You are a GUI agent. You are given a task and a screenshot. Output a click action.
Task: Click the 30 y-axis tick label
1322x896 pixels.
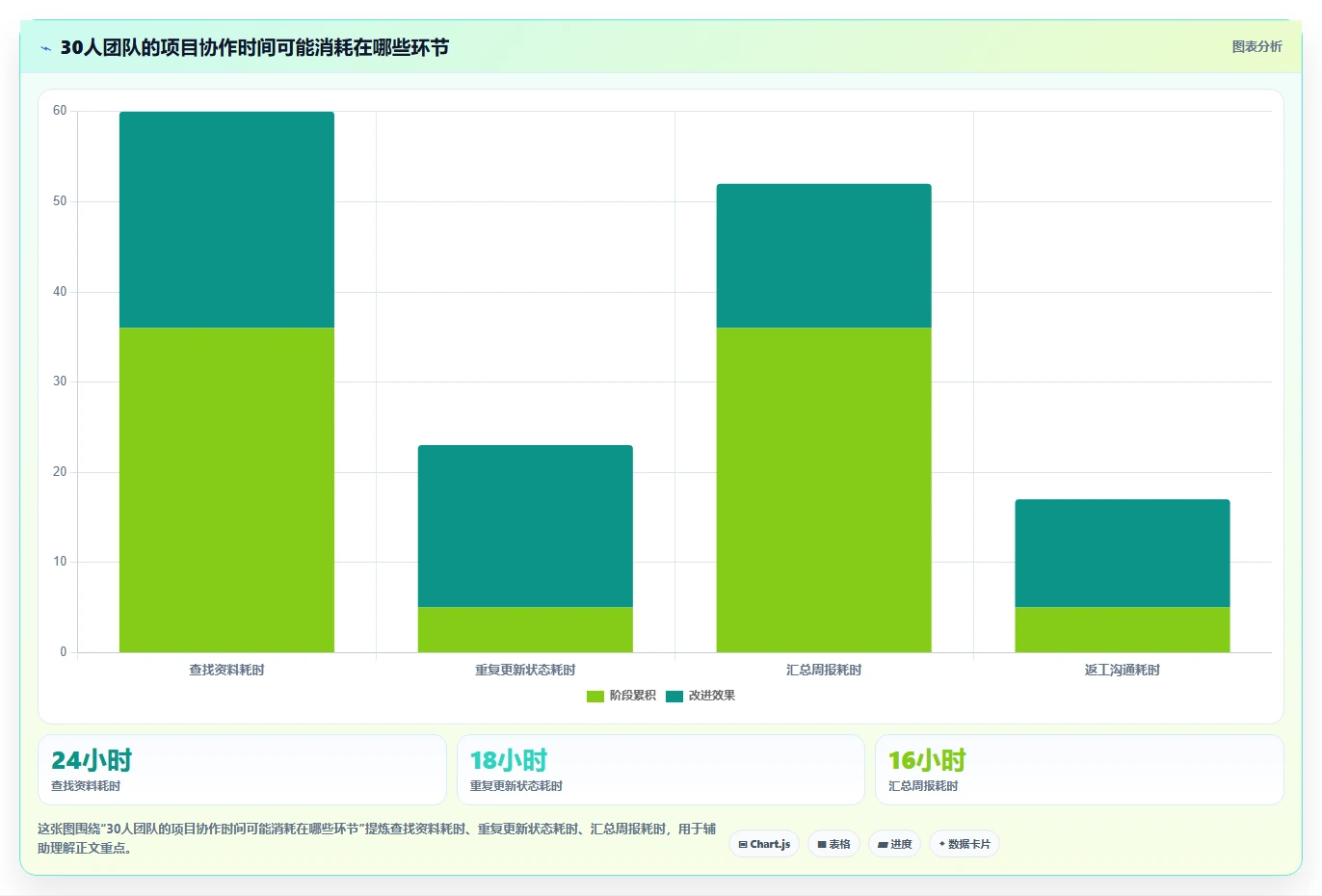pyautogui.click(x=60, y=382)
